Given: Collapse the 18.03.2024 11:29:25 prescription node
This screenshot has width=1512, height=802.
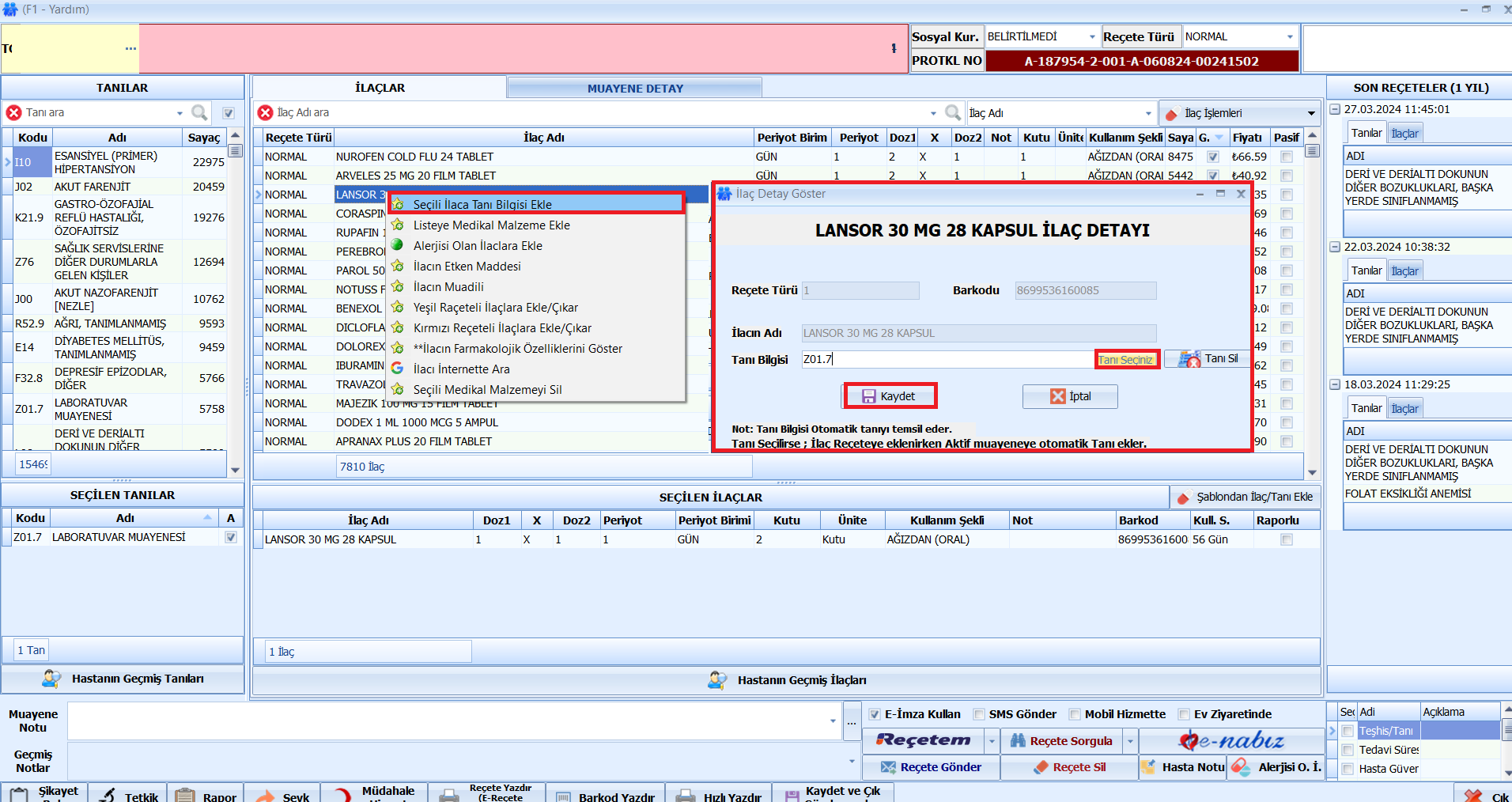Looking at the screenshot, I should pos(1335,384).
